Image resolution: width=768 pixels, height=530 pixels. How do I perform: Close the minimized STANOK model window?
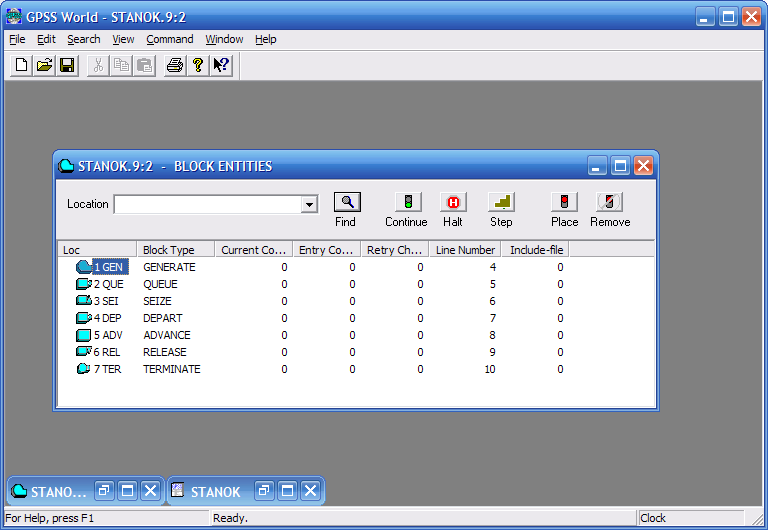coord(311,490)
